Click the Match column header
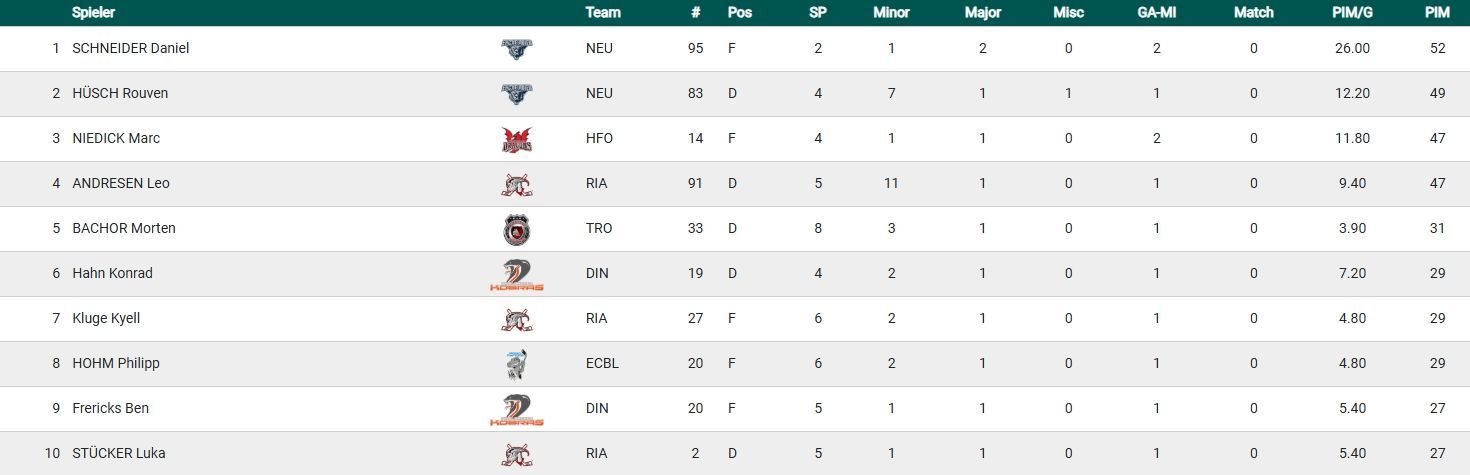Viewport: 1470px width, 475px height. pyautogui.click(x=1253, y=13)
